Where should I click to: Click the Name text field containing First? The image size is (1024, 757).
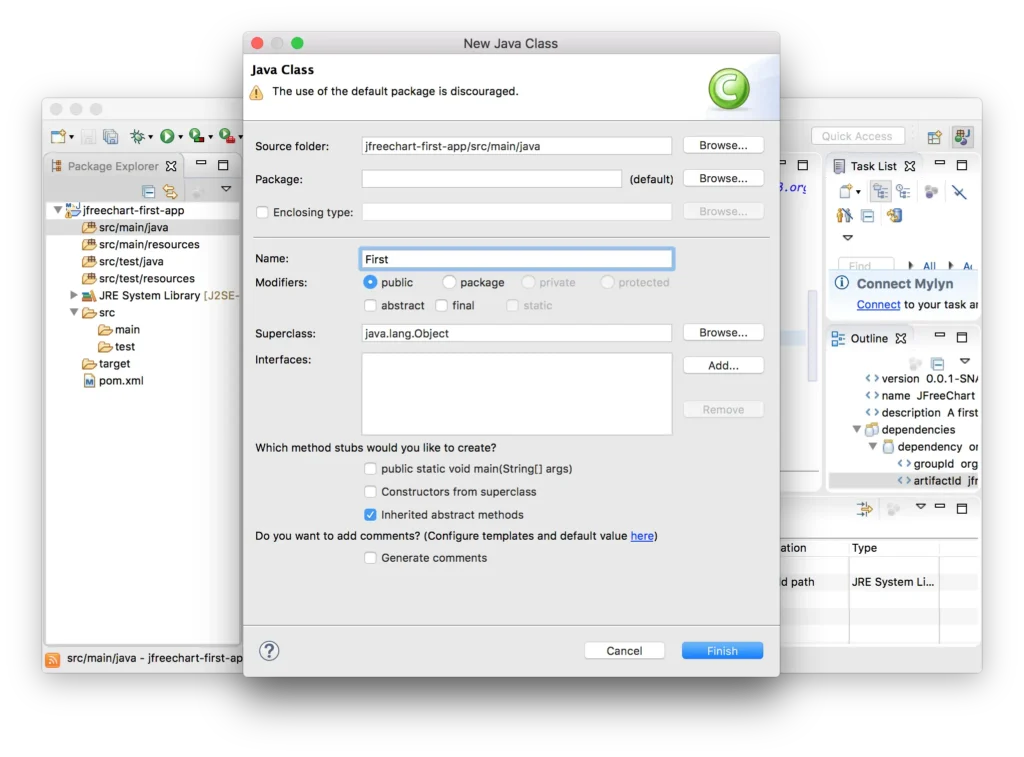pos(516,259)
